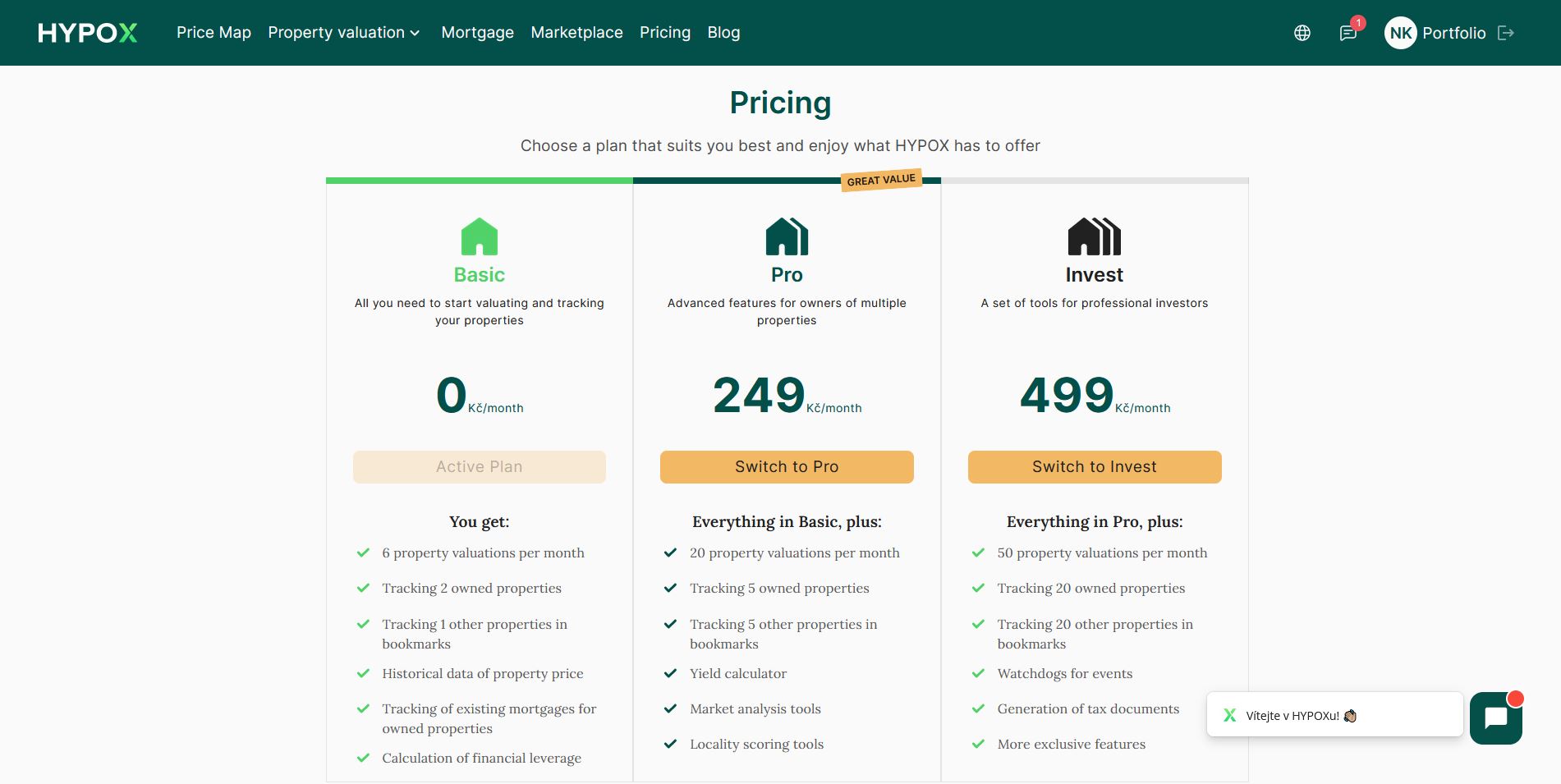
Task: Expand the Property valuation dropdown
Action: [x=344, y=33]
